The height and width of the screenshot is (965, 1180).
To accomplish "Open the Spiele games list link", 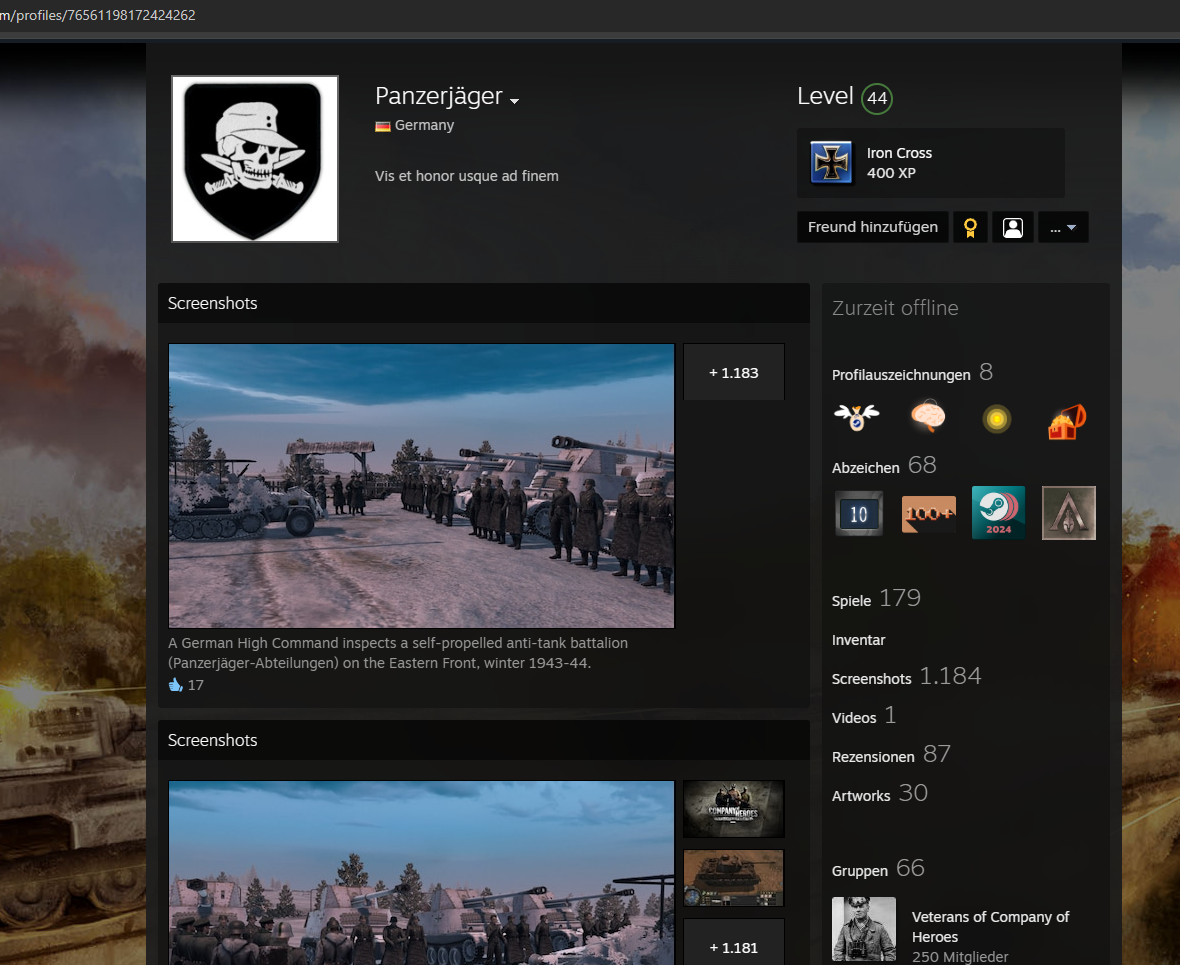I will pyautogui.click(x=851, y=601).
